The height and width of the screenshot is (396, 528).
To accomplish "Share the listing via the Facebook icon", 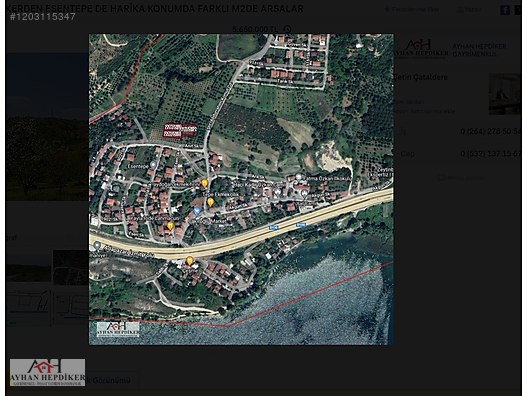I will tap(504, 10).
